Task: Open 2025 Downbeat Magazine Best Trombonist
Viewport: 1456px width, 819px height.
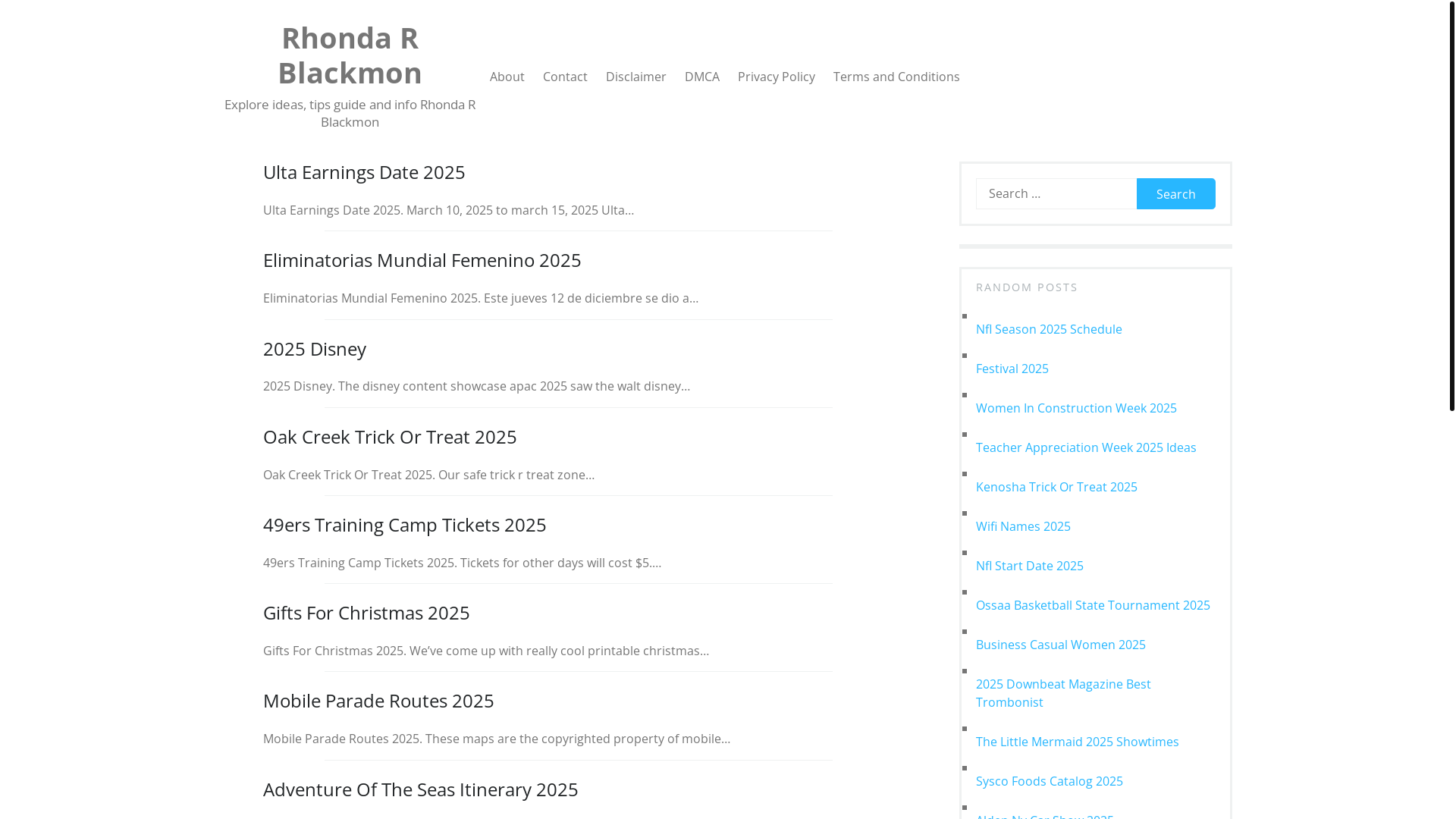Action: coord(1063,693)
